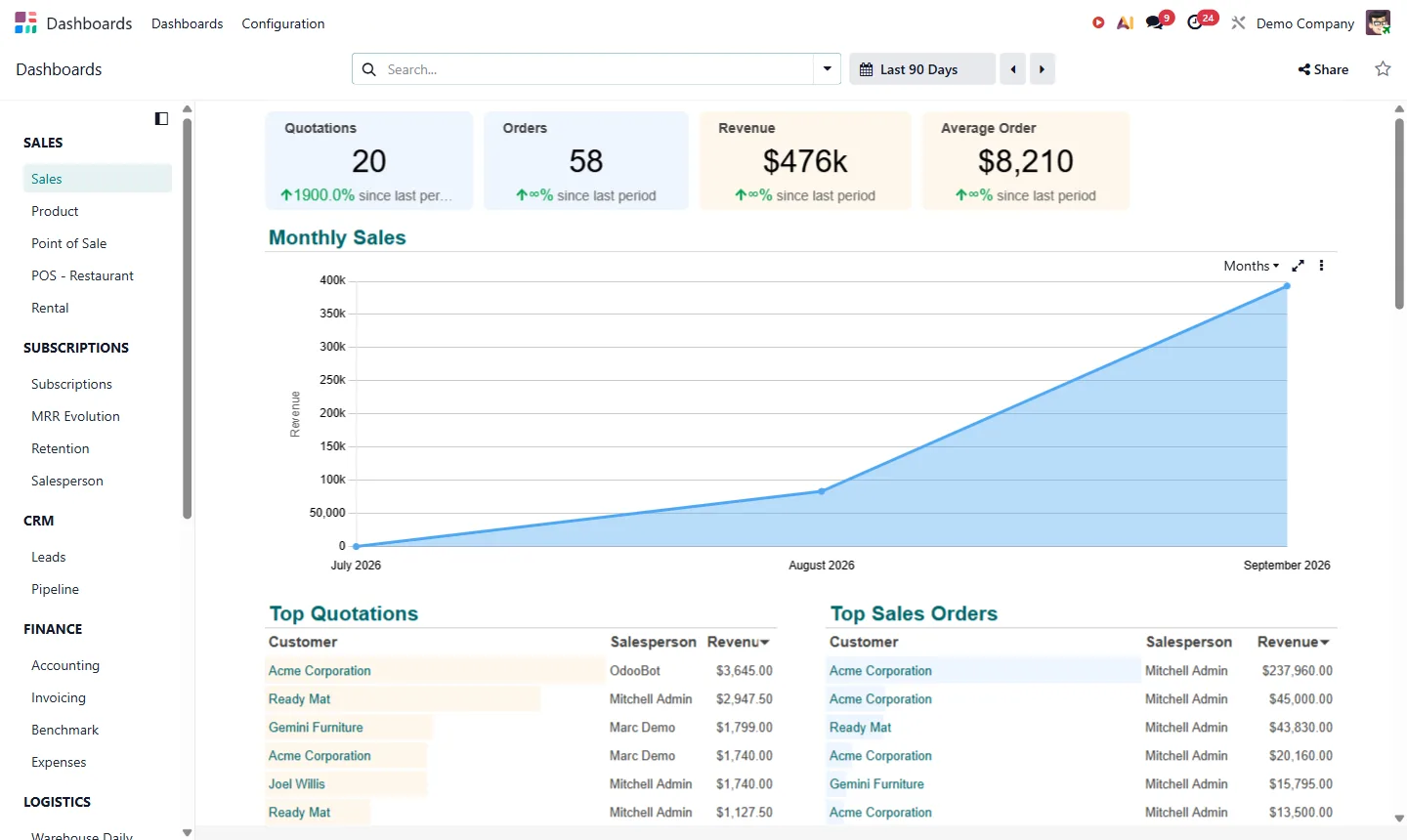Go to next period arrow

[x=1042, y=69]
